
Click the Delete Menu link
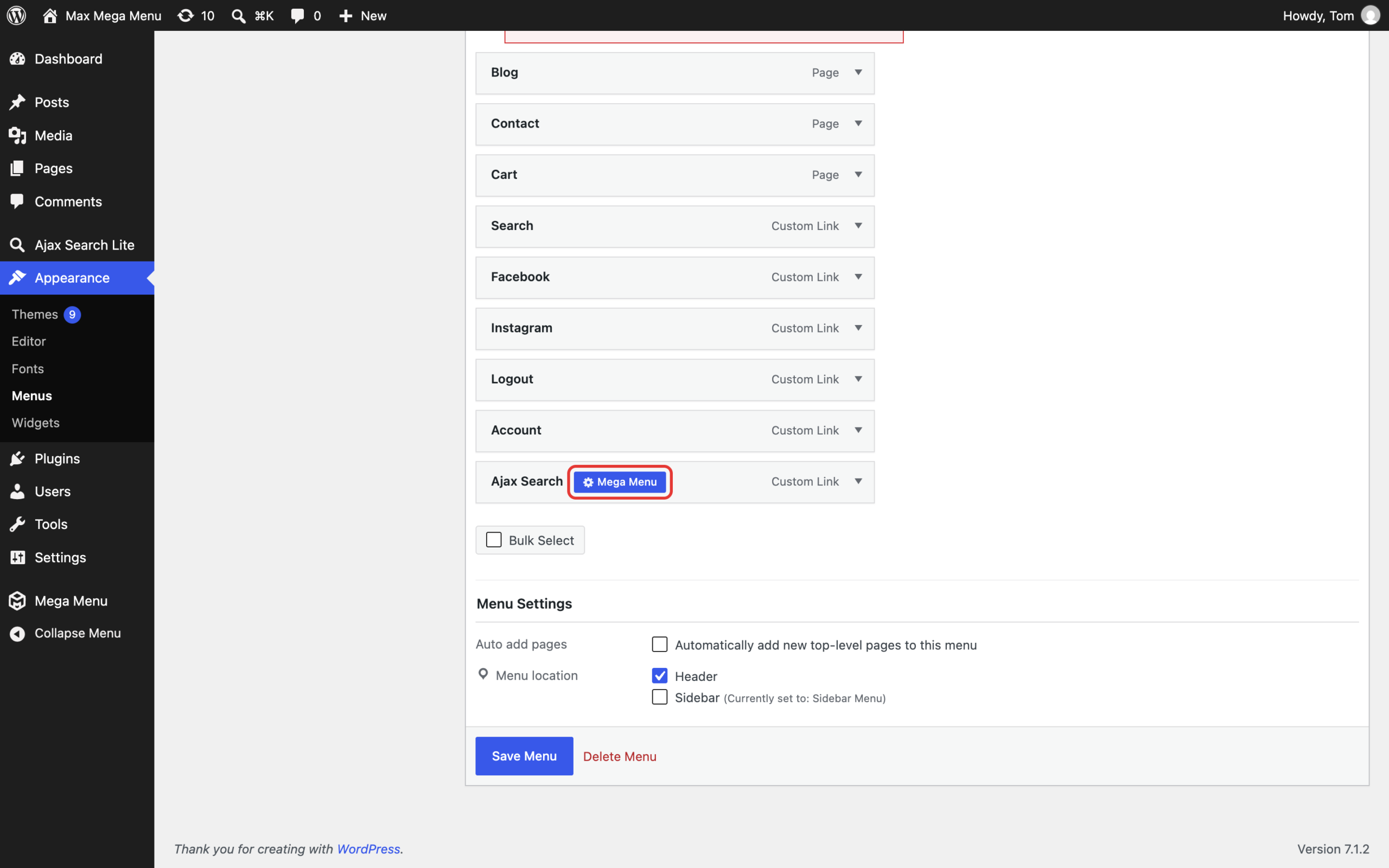coord(619,757)
